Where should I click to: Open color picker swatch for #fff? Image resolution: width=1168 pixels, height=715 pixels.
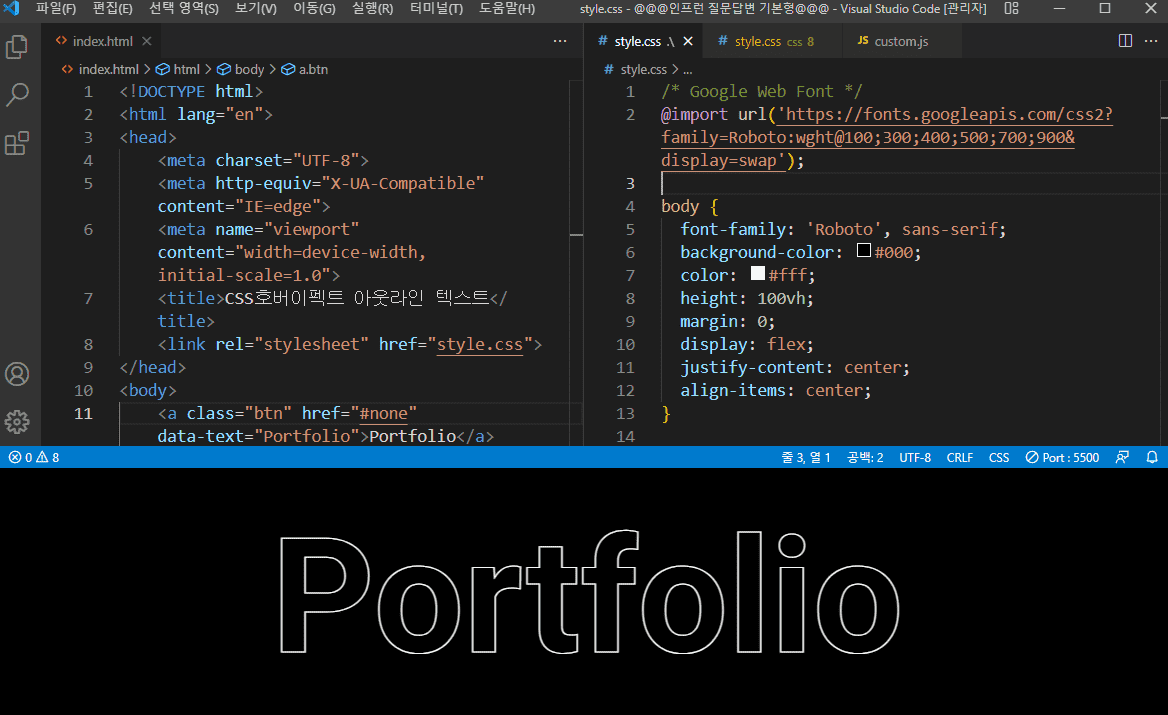pyautogui.click(x=758, y=273)
